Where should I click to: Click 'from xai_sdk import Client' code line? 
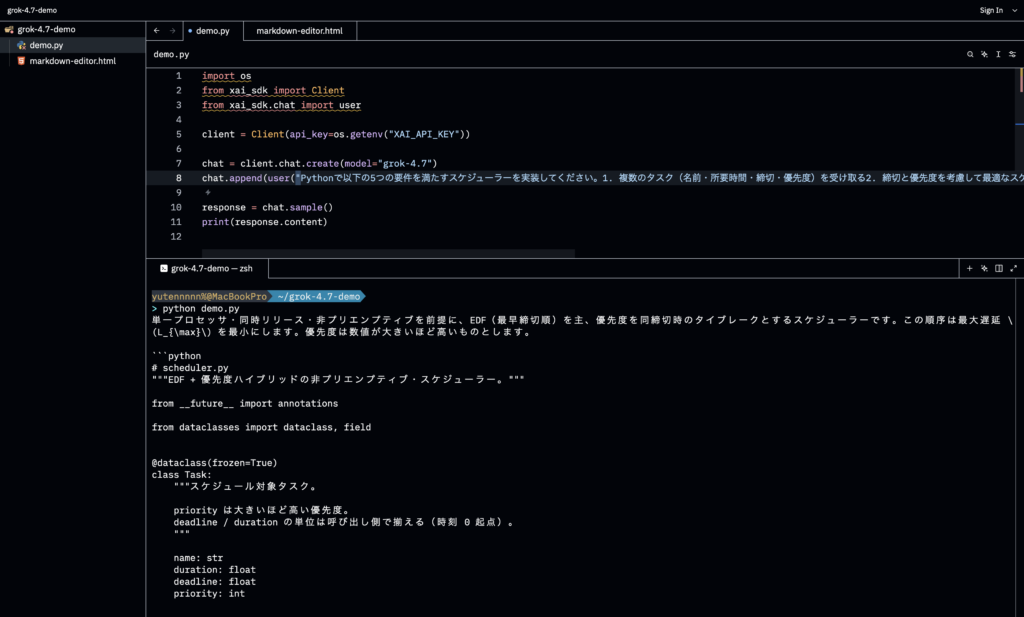tap(273, 90)
